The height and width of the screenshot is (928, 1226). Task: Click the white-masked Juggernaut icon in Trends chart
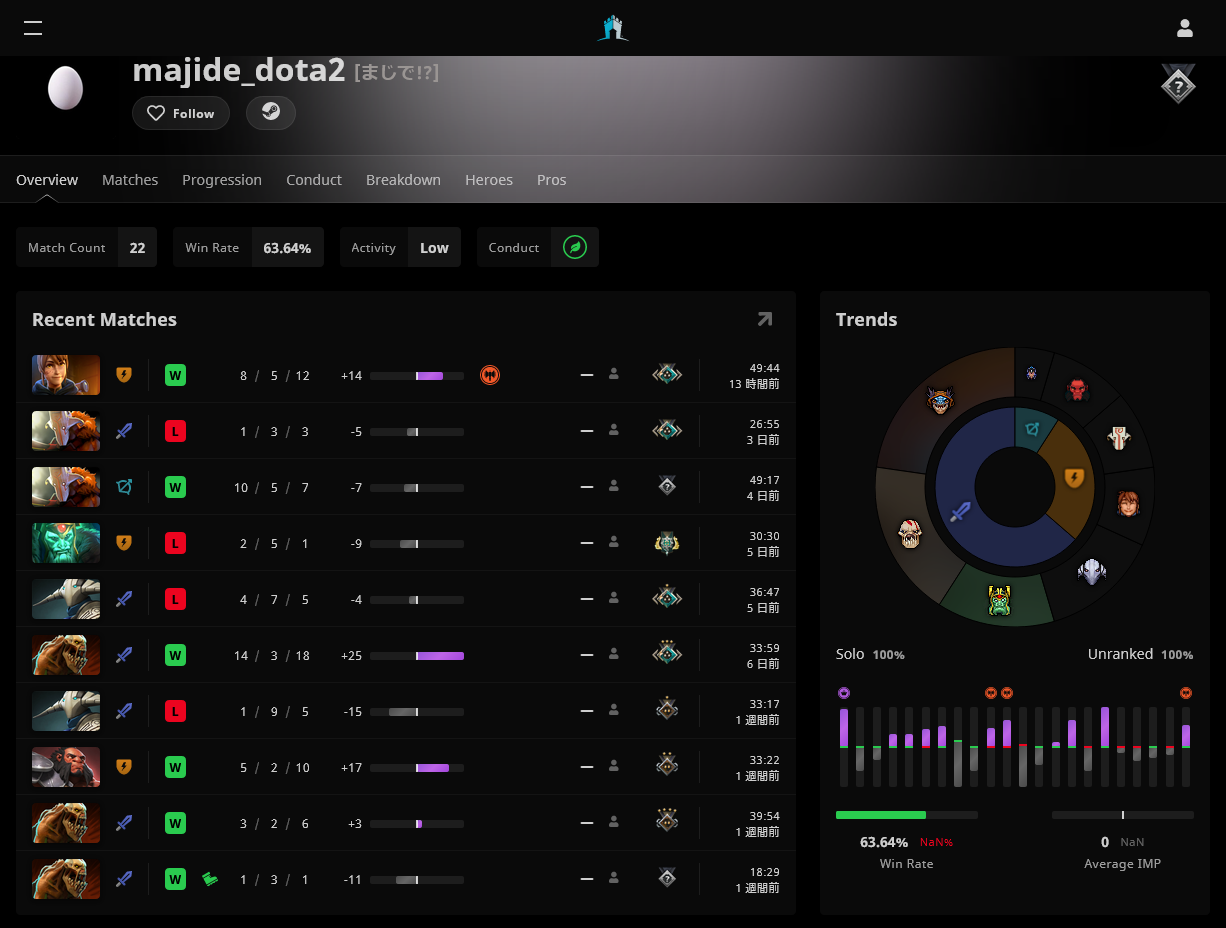click(x=1118, y=438)
